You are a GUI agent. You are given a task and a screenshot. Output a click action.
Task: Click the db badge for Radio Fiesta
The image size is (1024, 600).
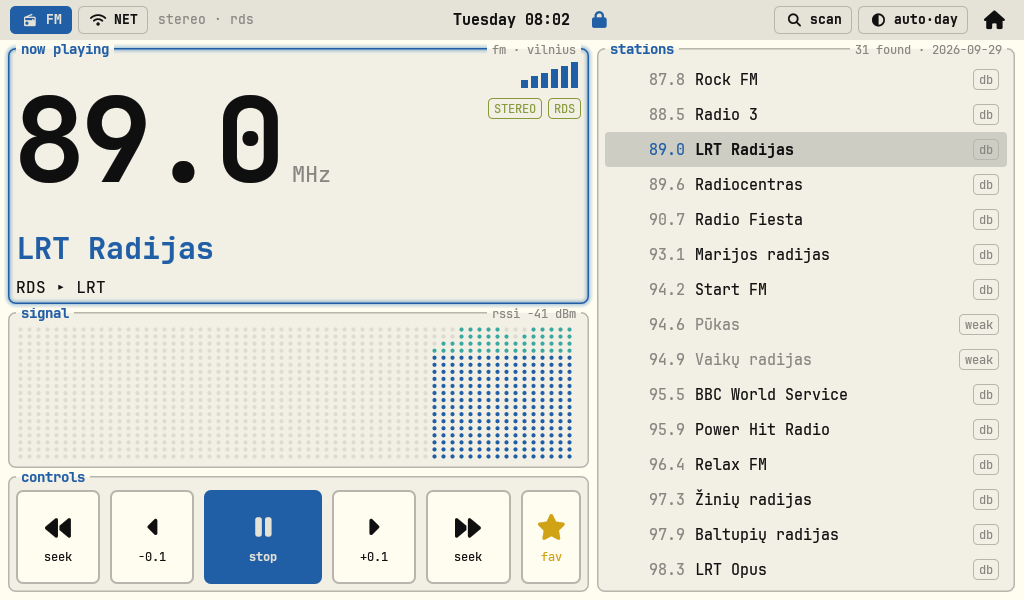point(985,220)
